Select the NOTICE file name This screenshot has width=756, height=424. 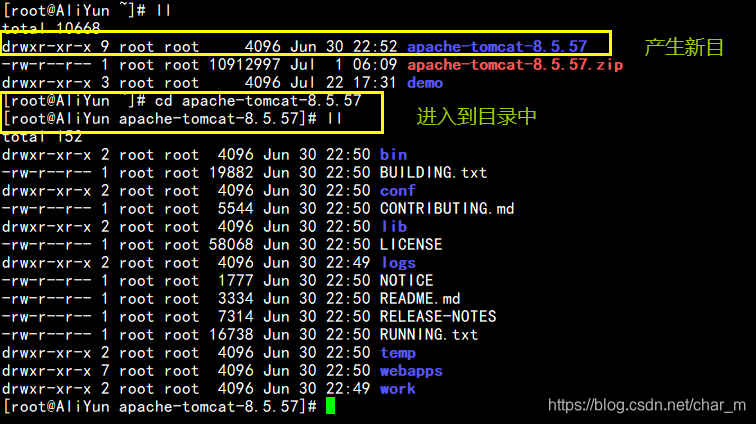[x=406, y=281]
